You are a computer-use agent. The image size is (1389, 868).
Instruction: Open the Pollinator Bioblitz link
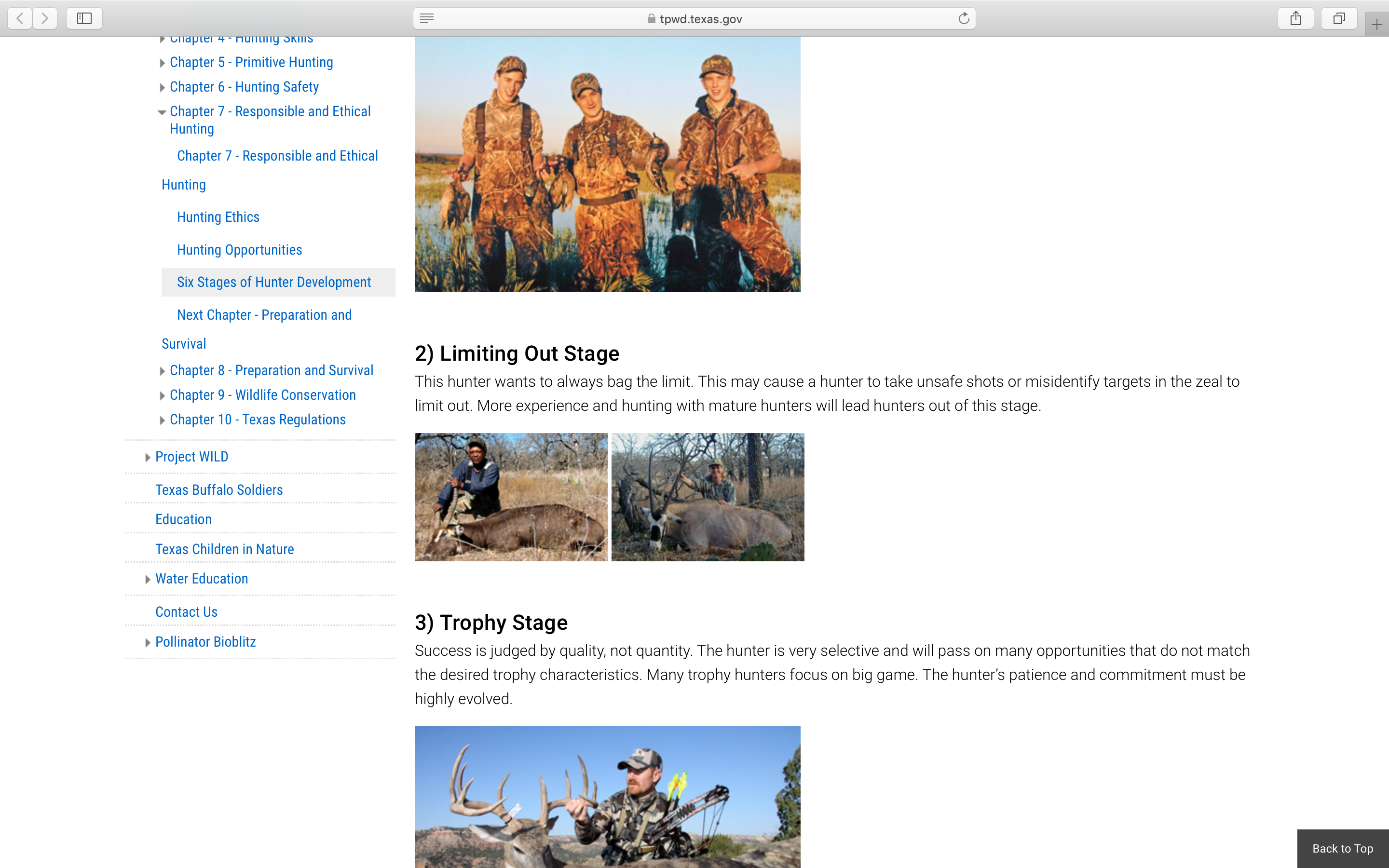pos(205,642)
